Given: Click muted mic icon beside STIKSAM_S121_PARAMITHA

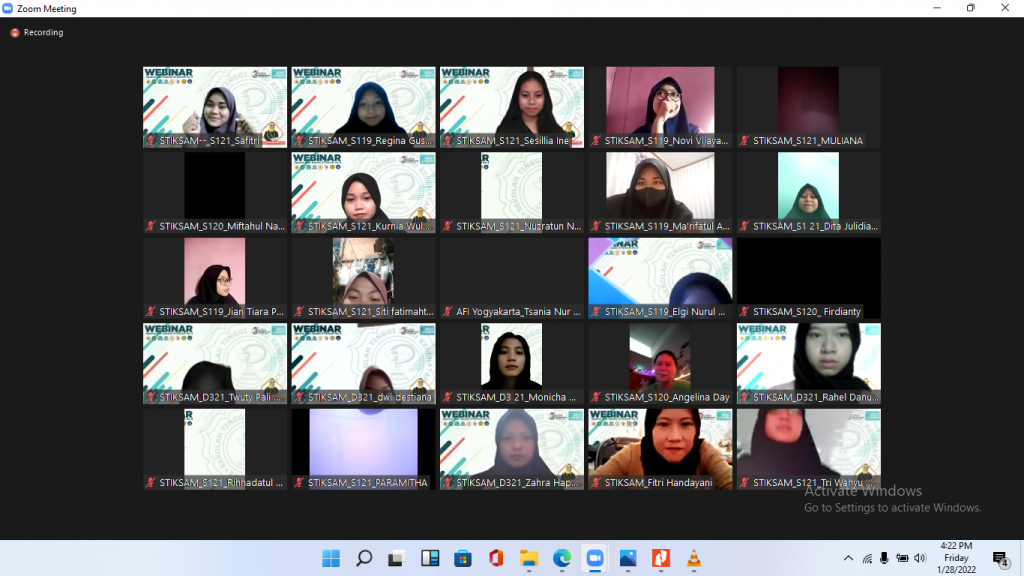Looking at the screenshot, I should pos(300,482).
